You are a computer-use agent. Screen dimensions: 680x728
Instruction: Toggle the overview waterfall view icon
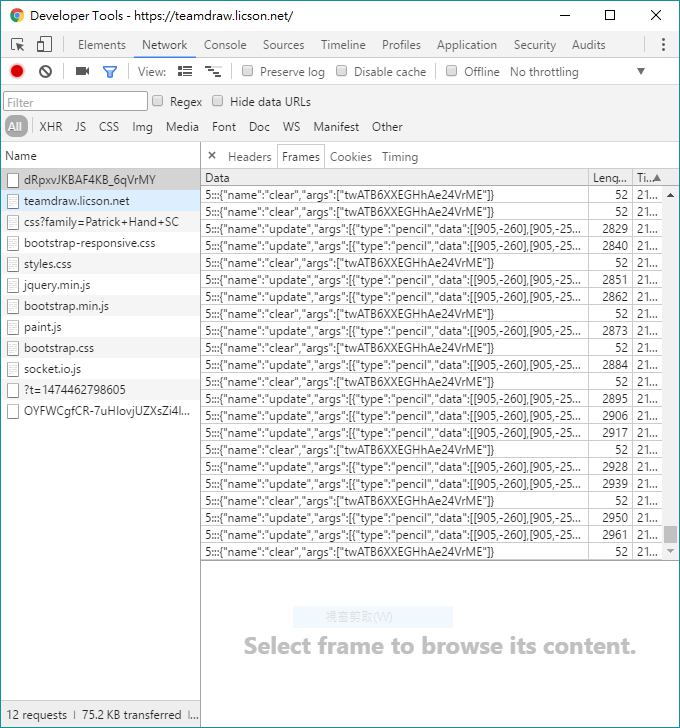tap(213, 72)
